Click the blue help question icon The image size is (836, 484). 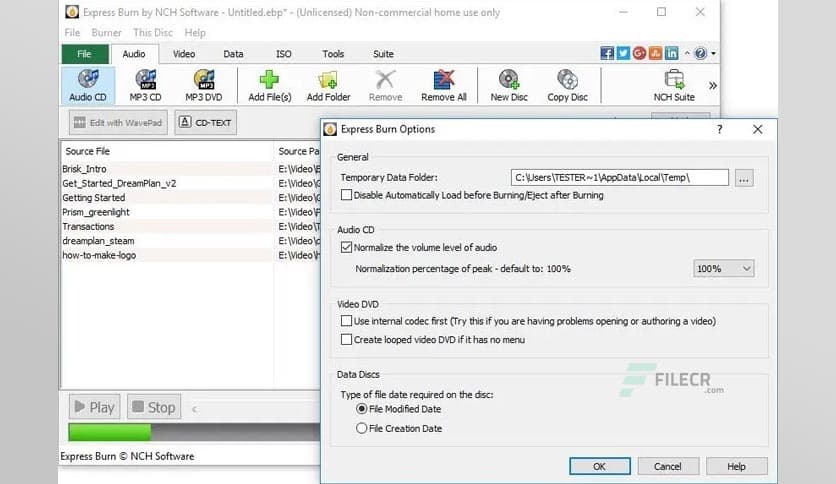701,53
